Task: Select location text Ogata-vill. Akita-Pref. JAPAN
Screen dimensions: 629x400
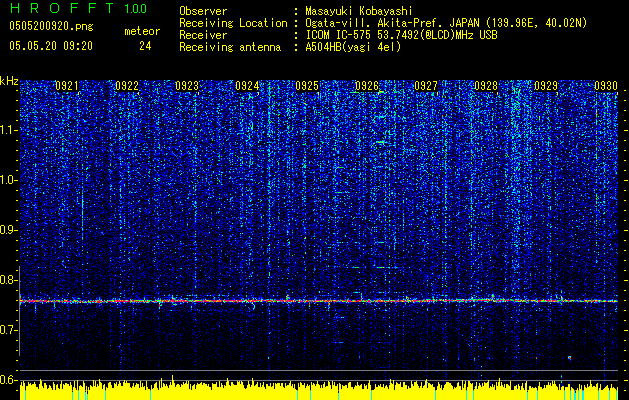Action: coord(392,23)
